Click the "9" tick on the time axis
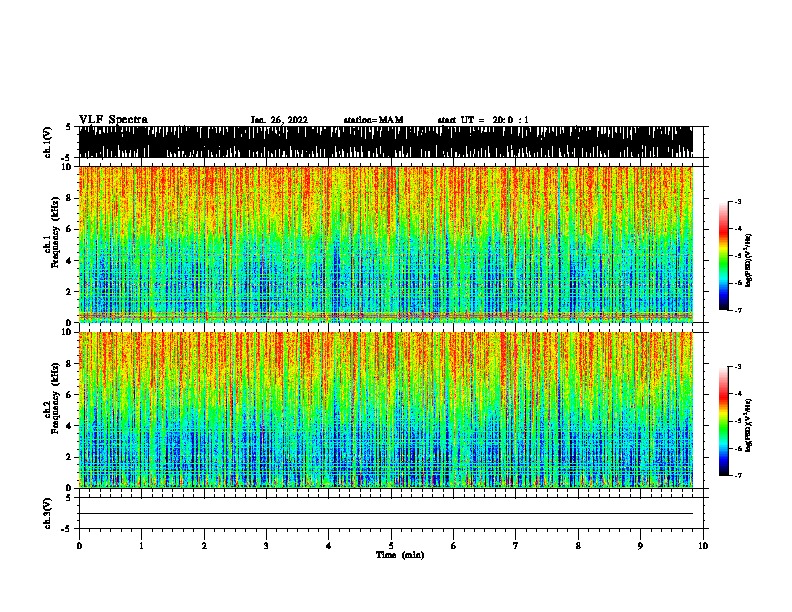This screenshot has height=612, width=792. pyautogui.click(x=640, y=546)
